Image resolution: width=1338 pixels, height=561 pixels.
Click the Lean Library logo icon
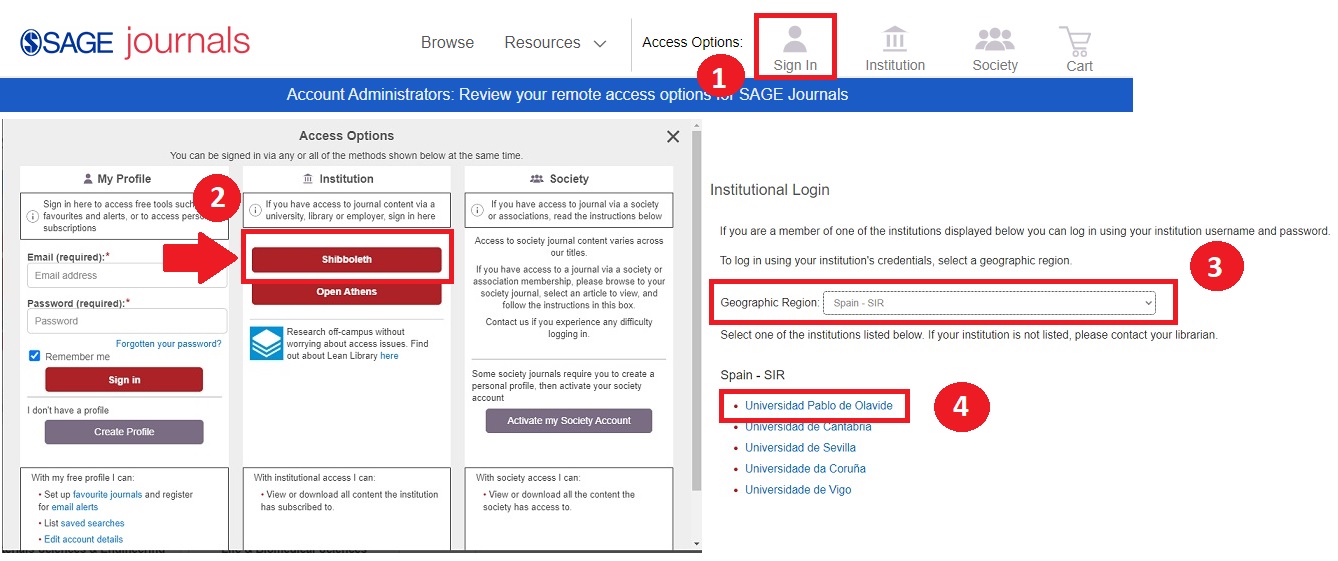(x=266, y=343)
